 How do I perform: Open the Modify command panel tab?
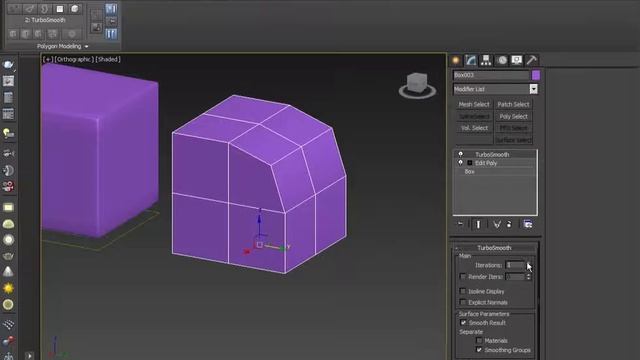click(x=471, y=60)
